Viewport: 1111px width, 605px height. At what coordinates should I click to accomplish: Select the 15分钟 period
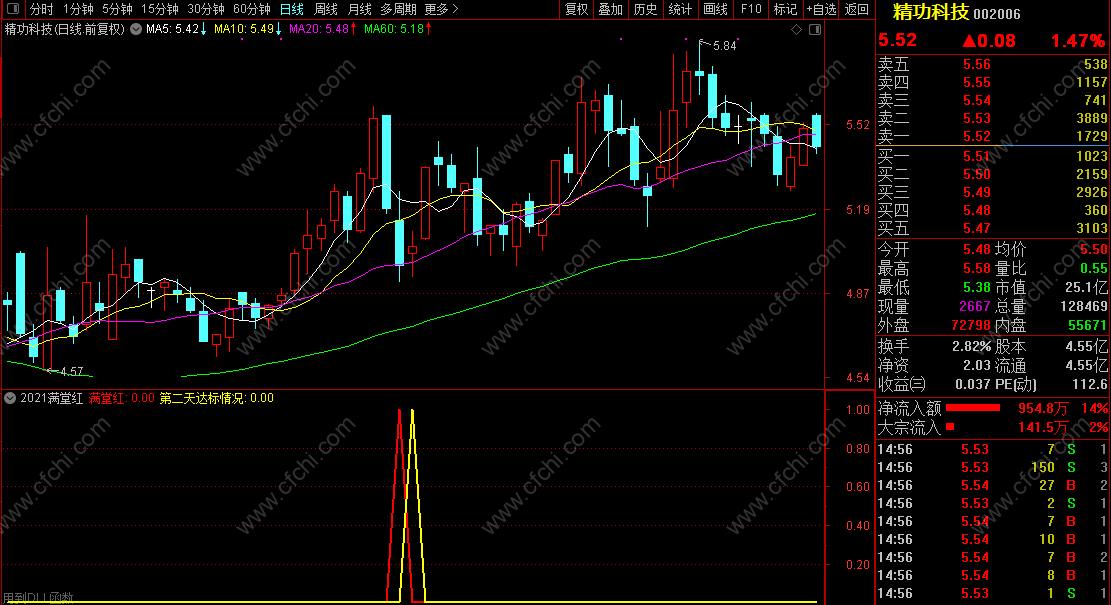click(159, 9)
